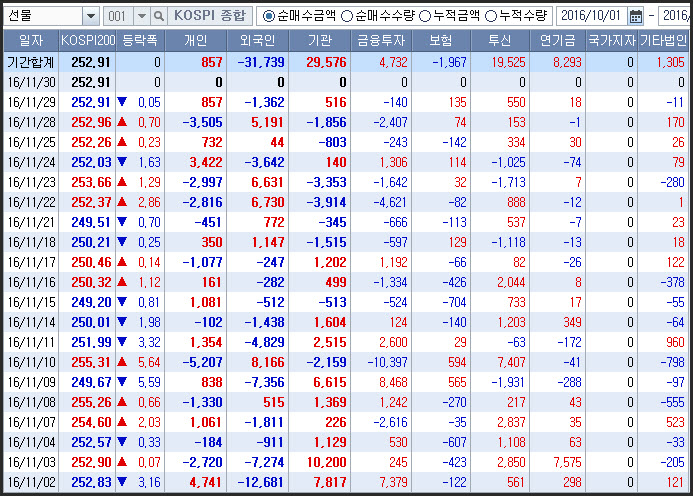This screenshot has height=496, width=693.
Task: Click 금융투자 value 7,379
Action: pyautogui.click(x=393, y=482)
